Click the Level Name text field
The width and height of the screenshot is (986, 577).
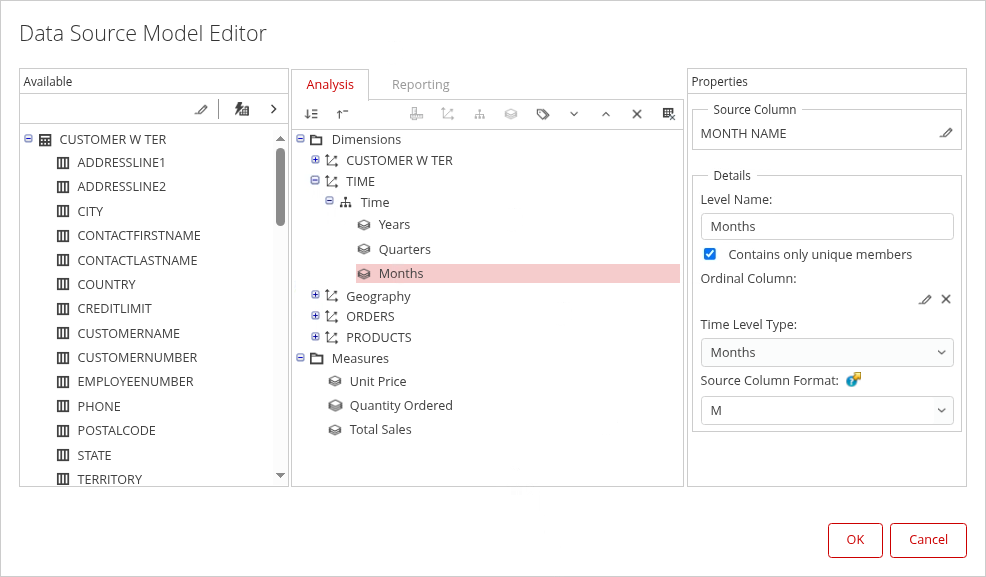[x=826, y=226]
